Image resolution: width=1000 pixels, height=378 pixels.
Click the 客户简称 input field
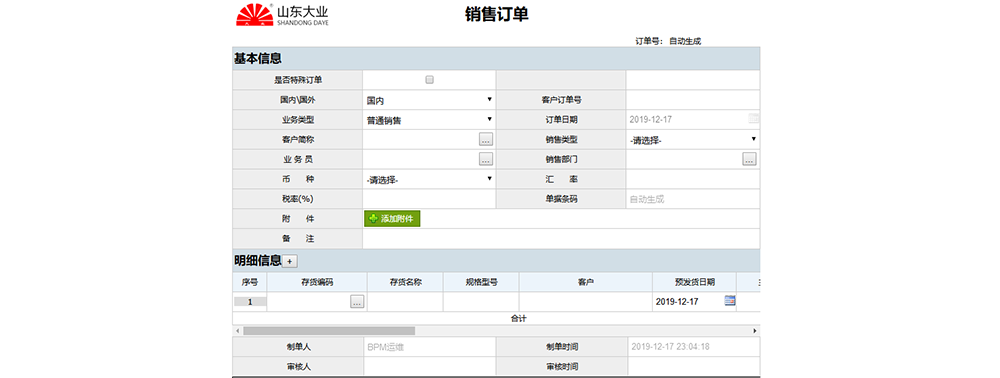(421, 140)
